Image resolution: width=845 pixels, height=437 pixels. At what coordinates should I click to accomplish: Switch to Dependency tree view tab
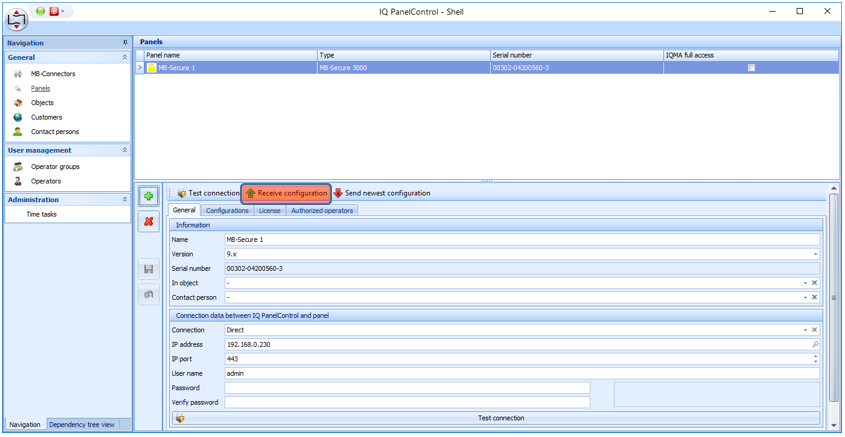(x=81, y=425)
